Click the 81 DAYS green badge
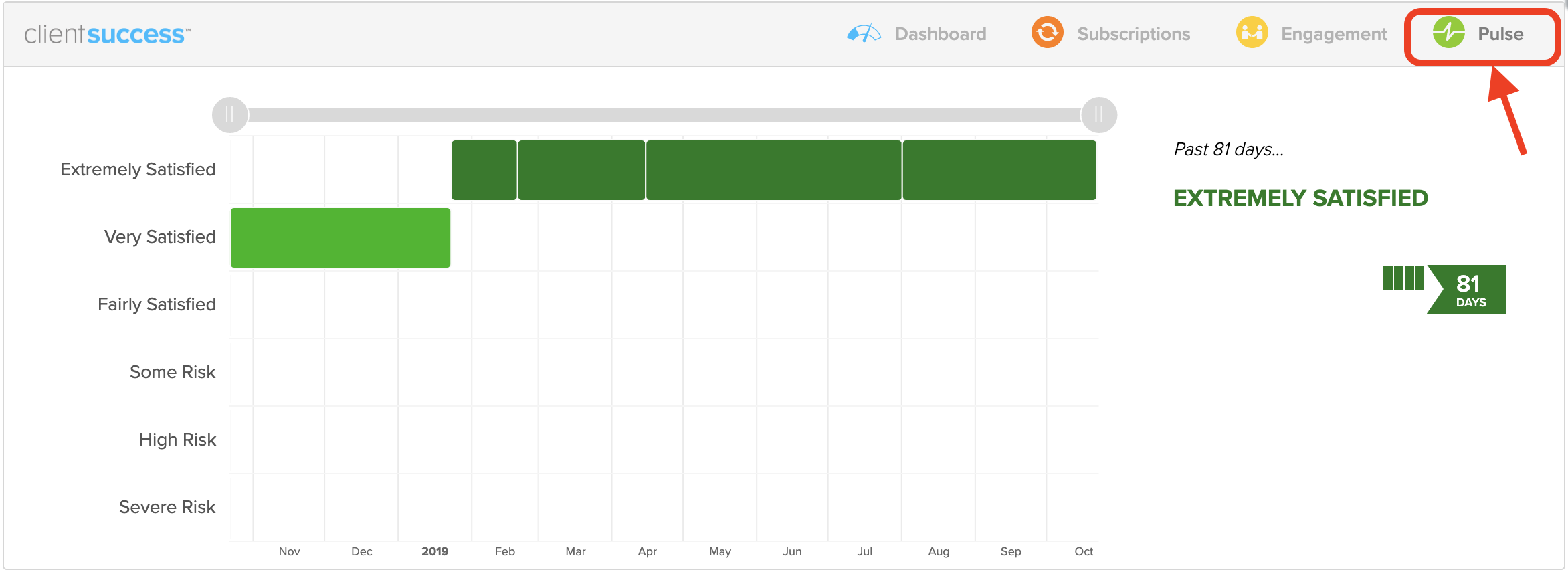The height and width of the screenshot is (574, 1568). (x=1468, y=290)
